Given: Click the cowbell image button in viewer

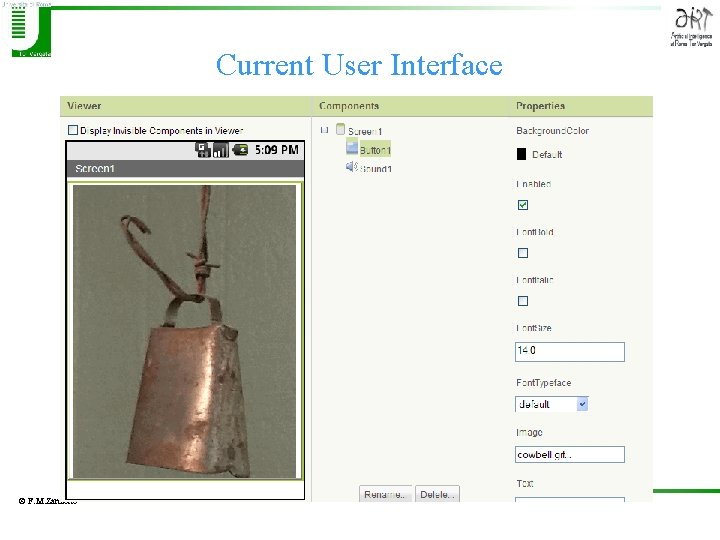Looking at the screenshot, I should (x=185, y=331).
